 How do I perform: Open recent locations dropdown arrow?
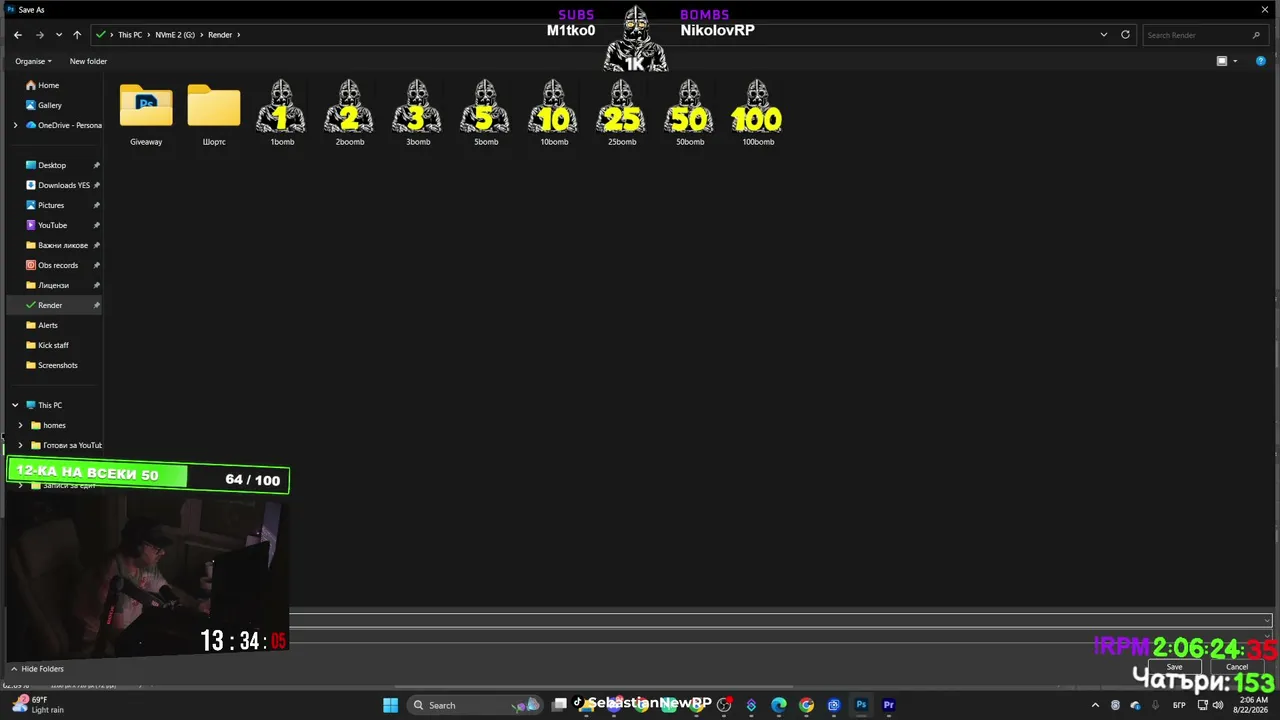click(59, 35)
